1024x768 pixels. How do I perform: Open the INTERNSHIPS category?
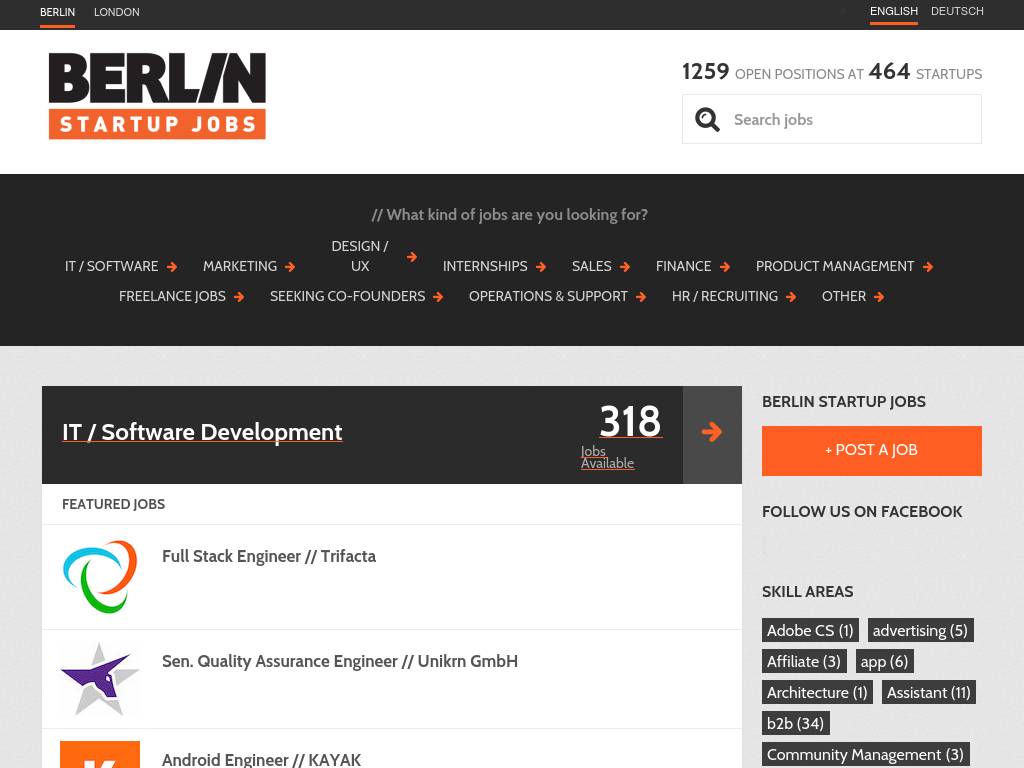pos(485,266)
